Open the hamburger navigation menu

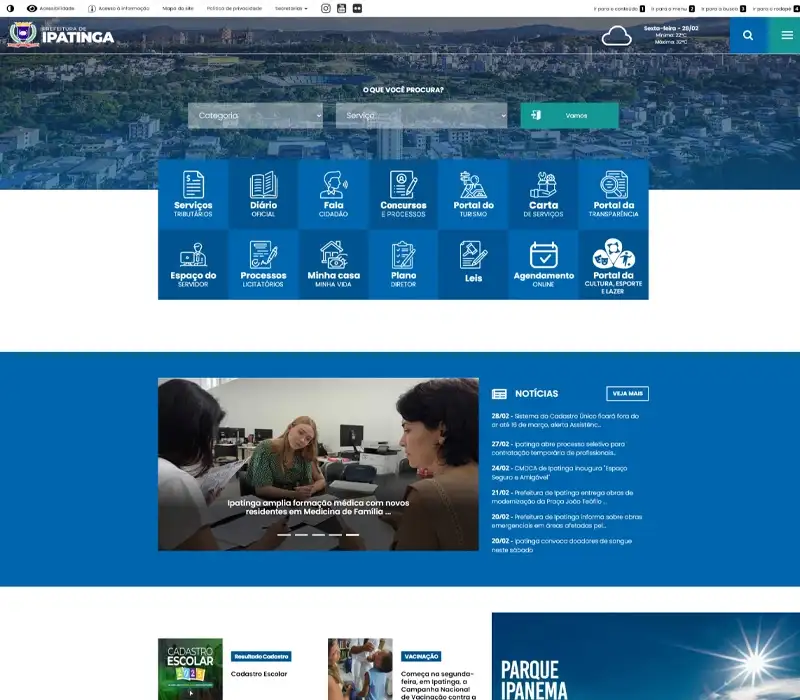786,35
